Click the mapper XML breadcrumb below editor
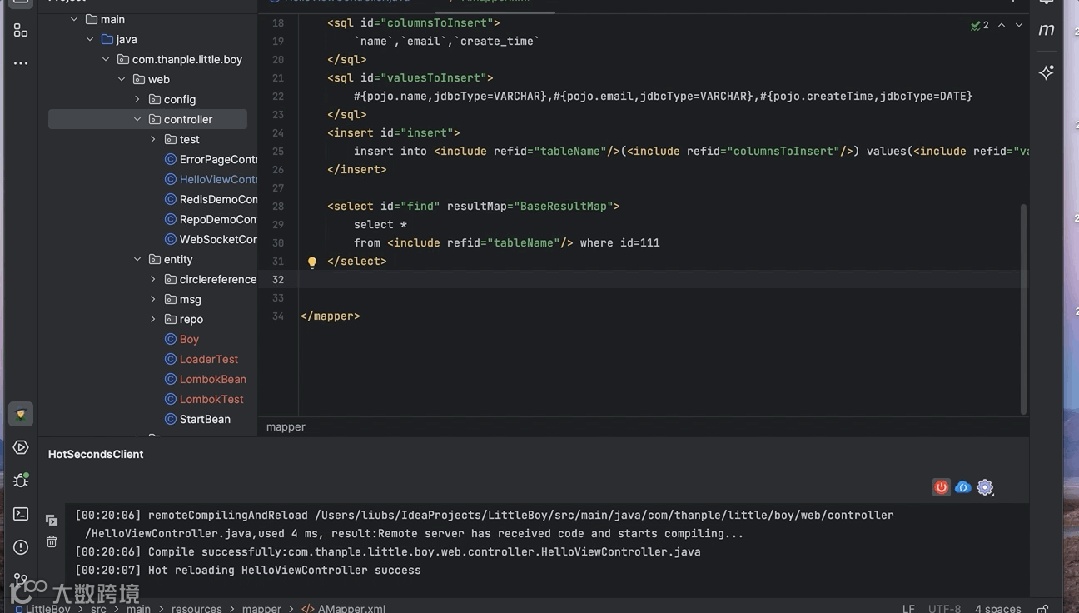This screenshot has height=613, width=1079. pyautogui.click(x=286, y=427)
